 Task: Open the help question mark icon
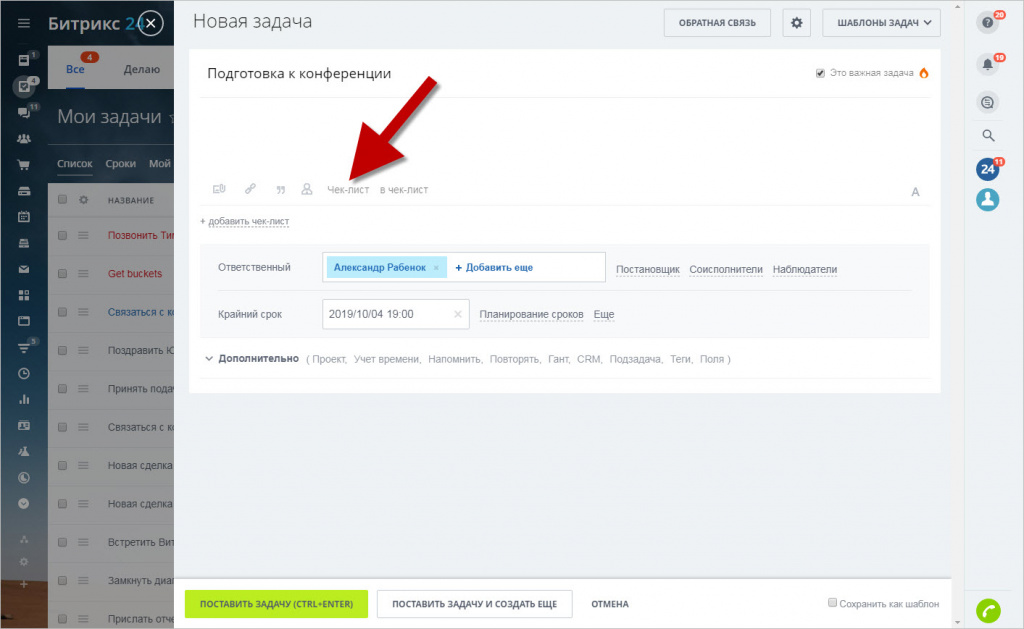pyautogui.click(x=988, y=22)
